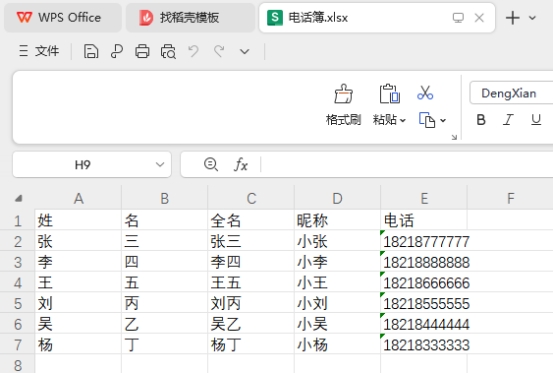Click the DengXian font name box
The image size is (554, 373).
coord(511,93)
